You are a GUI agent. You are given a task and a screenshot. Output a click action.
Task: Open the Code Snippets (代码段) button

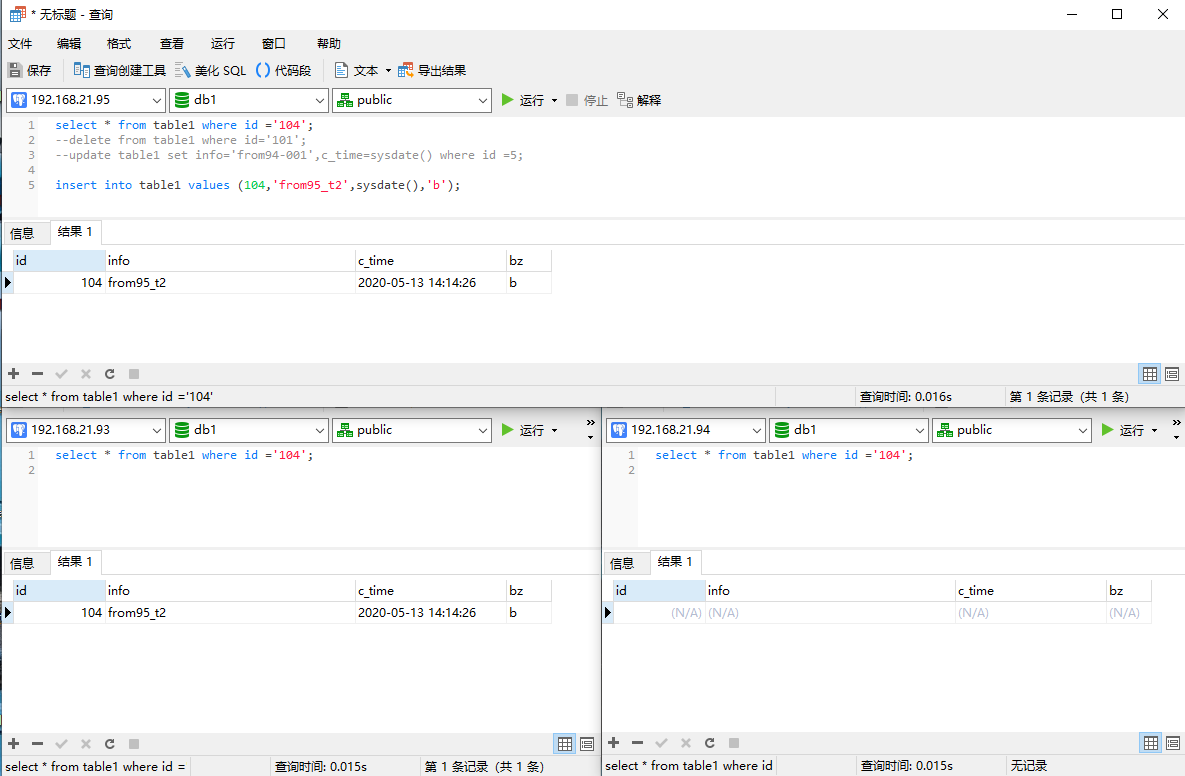283,70
